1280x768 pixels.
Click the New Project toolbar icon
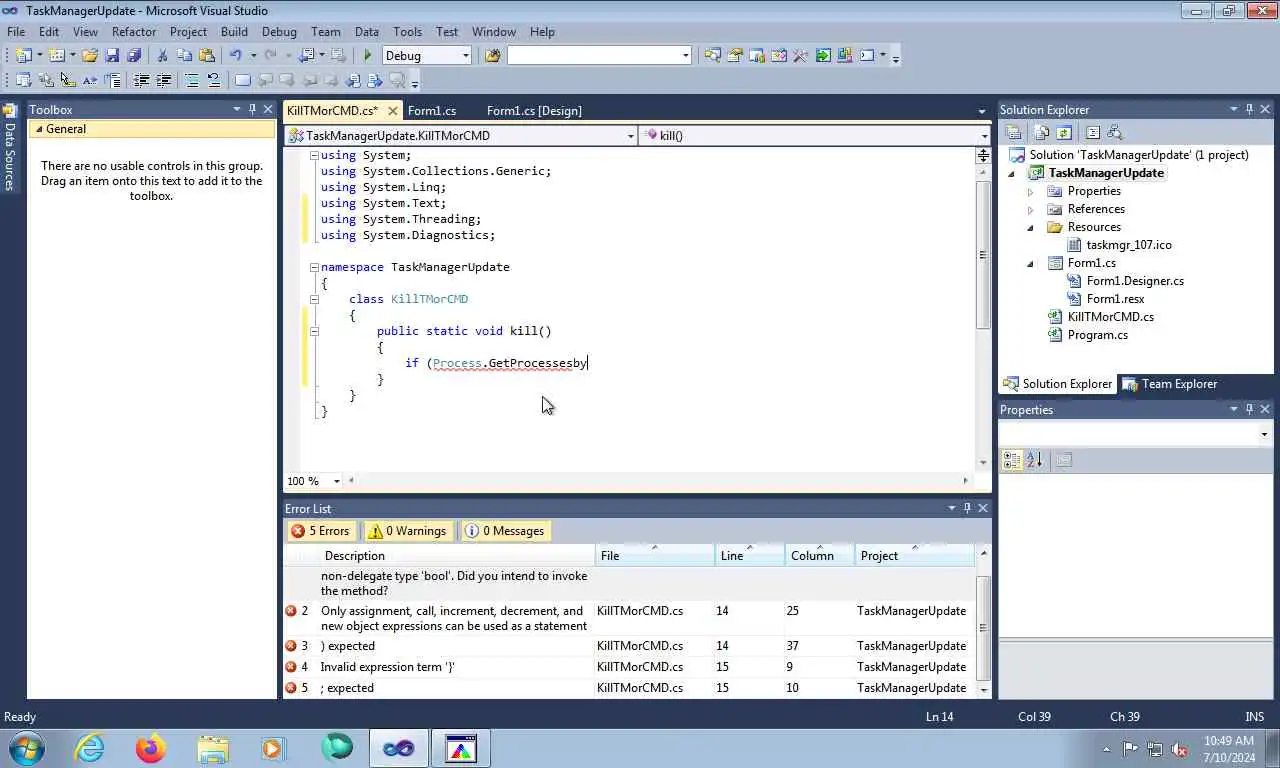pyautogui.click(x=22, y=55)
